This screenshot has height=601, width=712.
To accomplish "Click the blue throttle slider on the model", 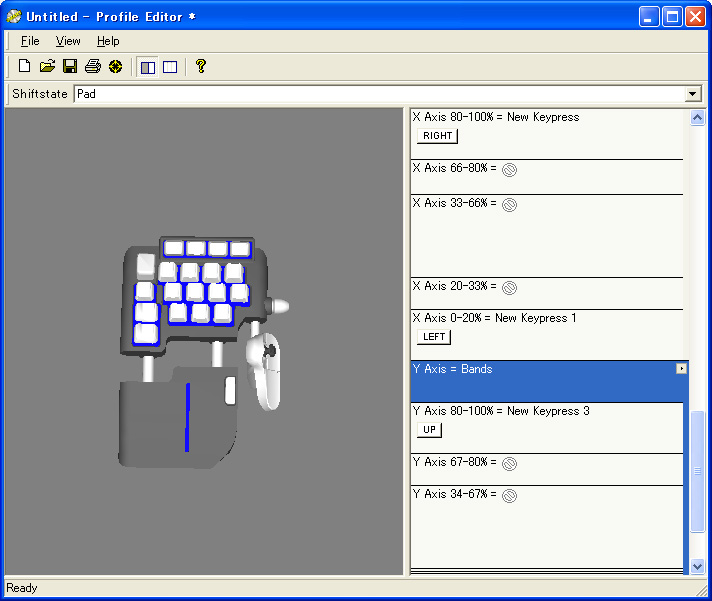I will point(187,418).
